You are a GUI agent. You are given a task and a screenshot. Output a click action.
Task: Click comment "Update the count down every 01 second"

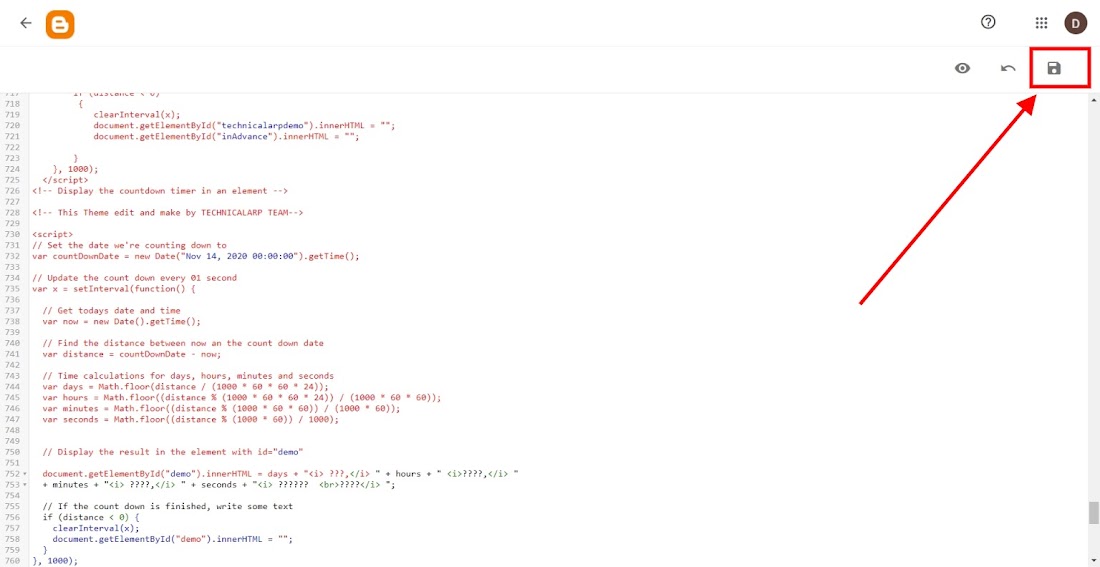135,278
